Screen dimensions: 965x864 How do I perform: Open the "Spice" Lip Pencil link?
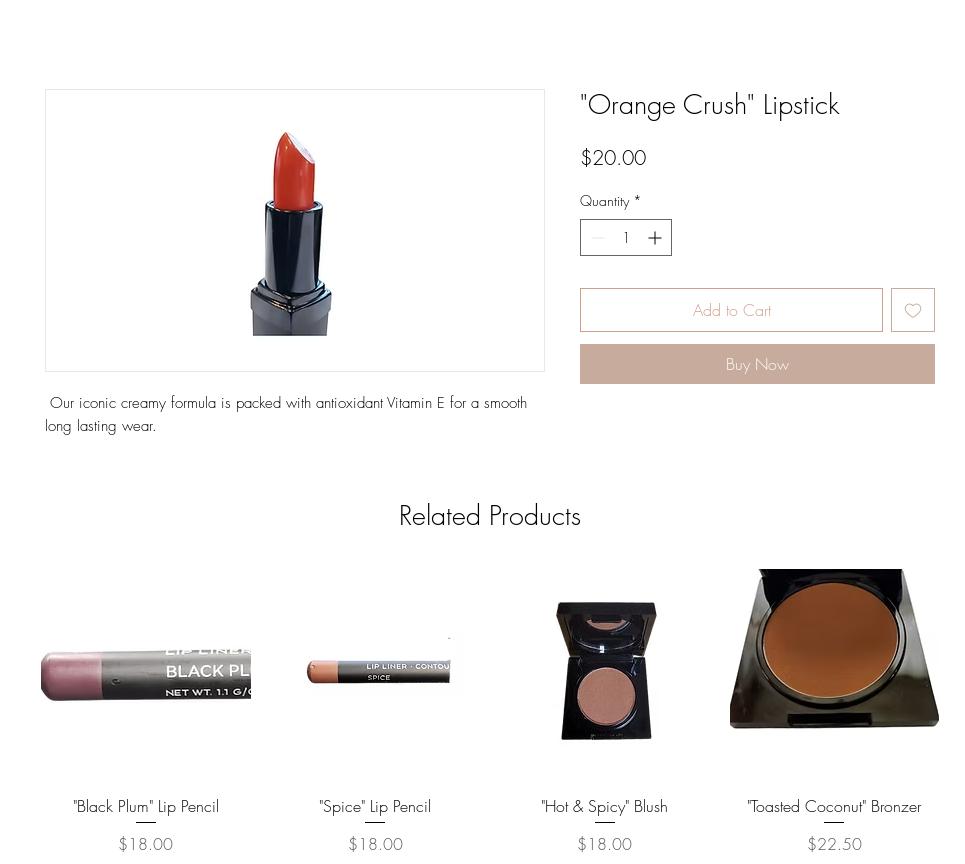point(375,807)
